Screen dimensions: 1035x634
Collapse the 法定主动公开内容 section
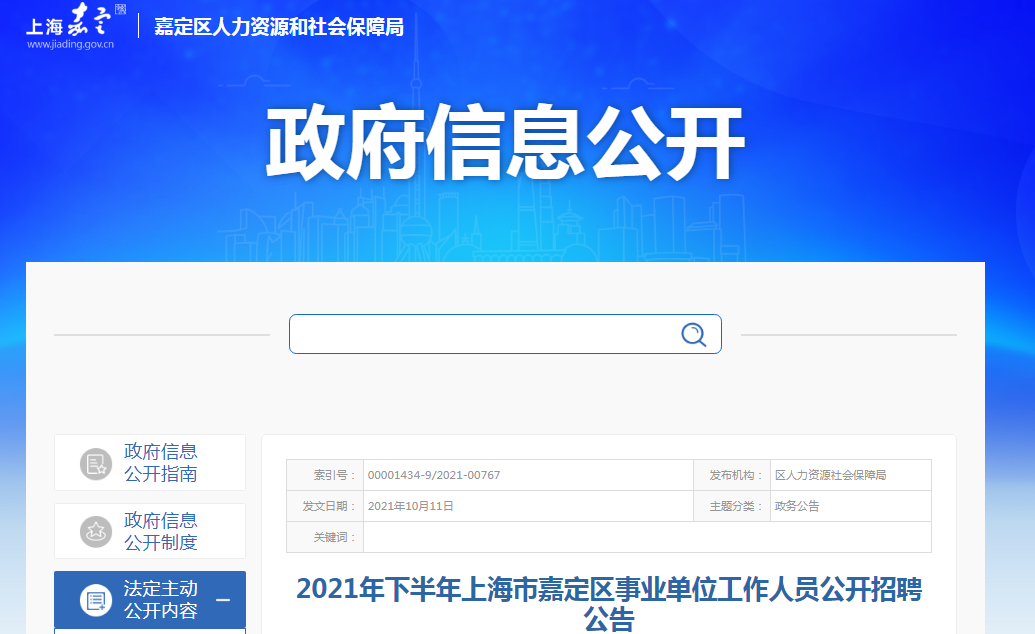[x=223, y=600]
